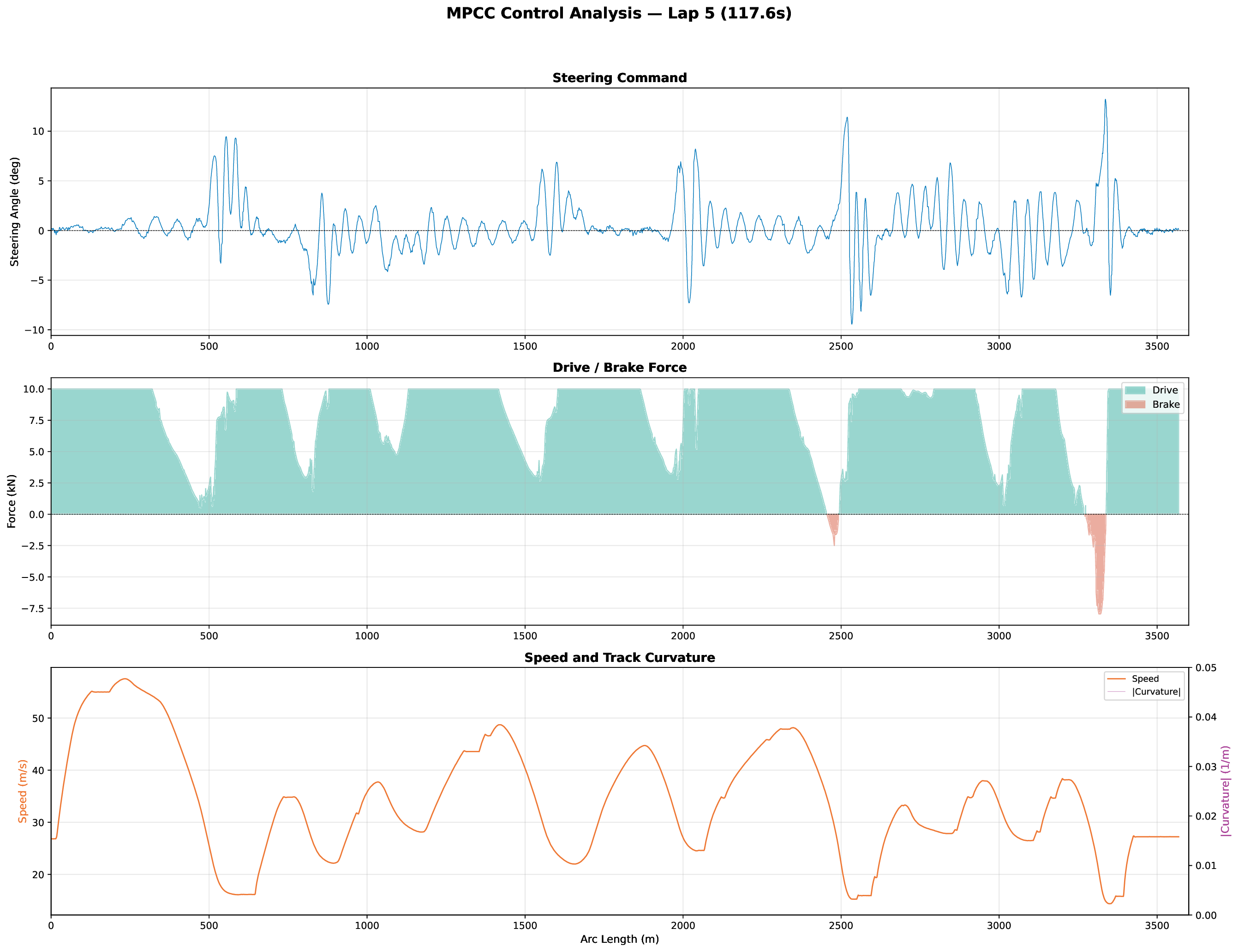The height and width of the screenshot is (952, 1238).
Task: Click the 'Steering Angle (deg)' axis label
Action: click(15, 211)
